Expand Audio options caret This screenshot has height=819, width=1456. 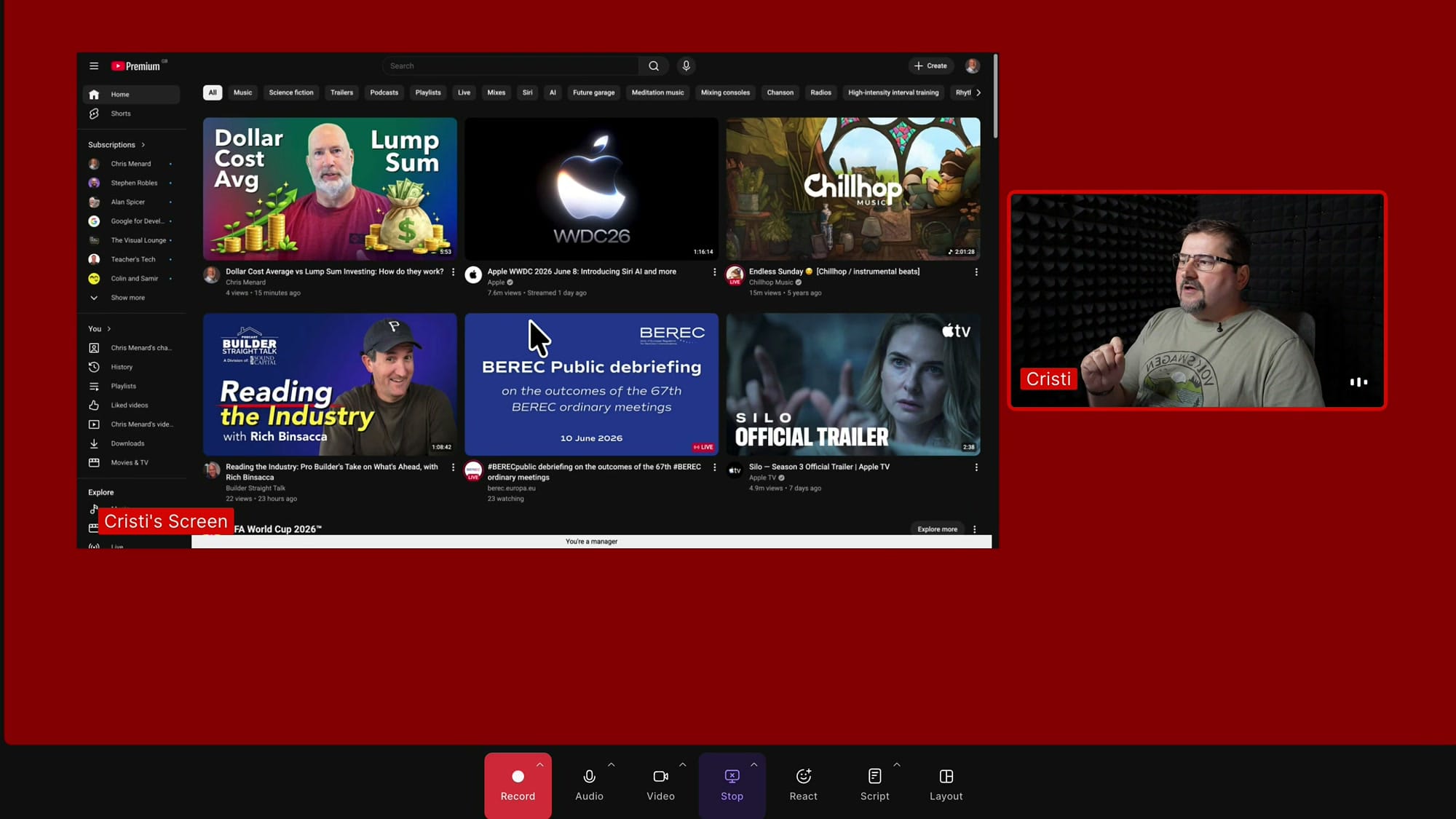pyautogui.click(x=612, y=765)
